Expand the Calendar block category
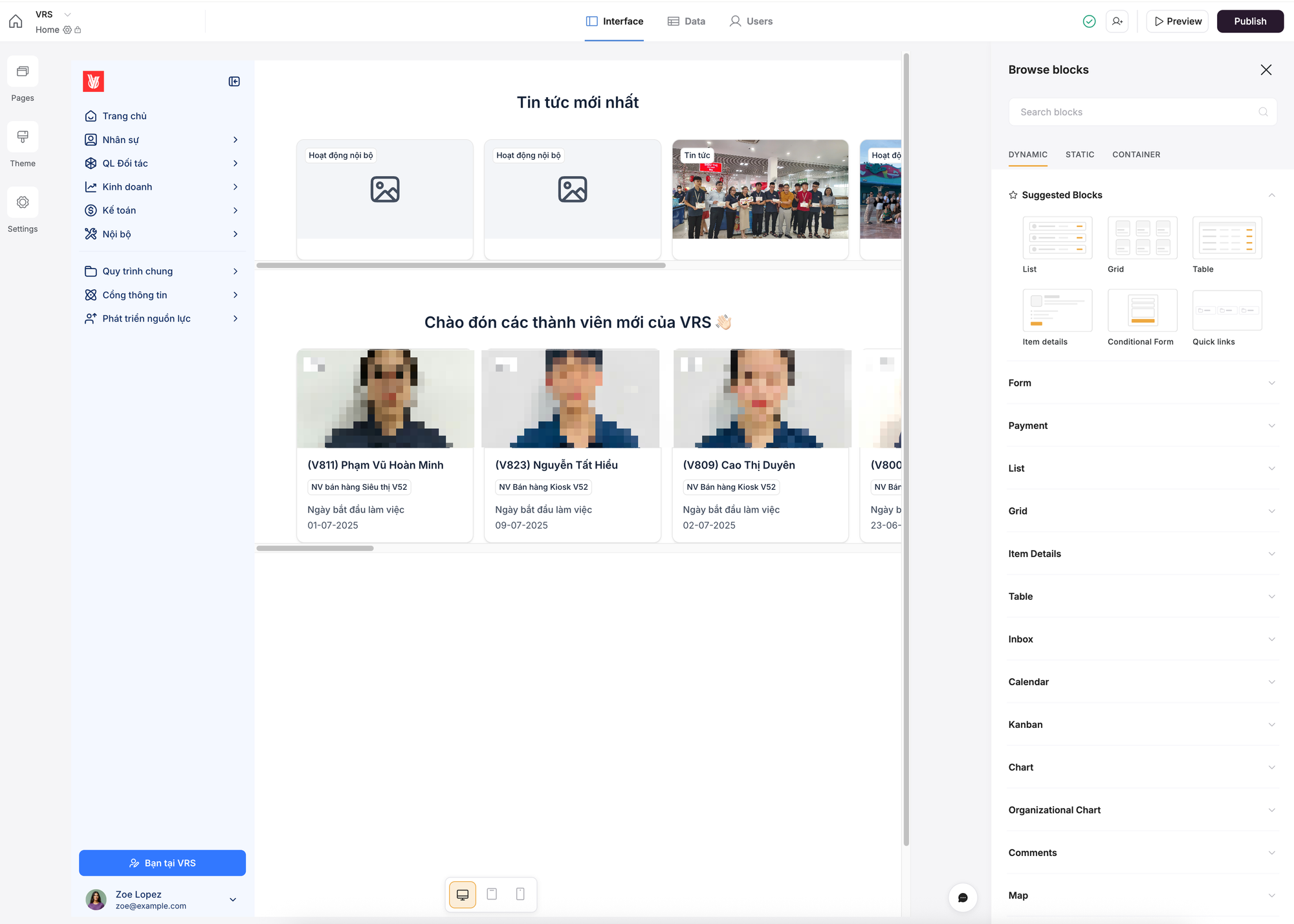This screenshot has width=1294, height=924. [1142, 682]
